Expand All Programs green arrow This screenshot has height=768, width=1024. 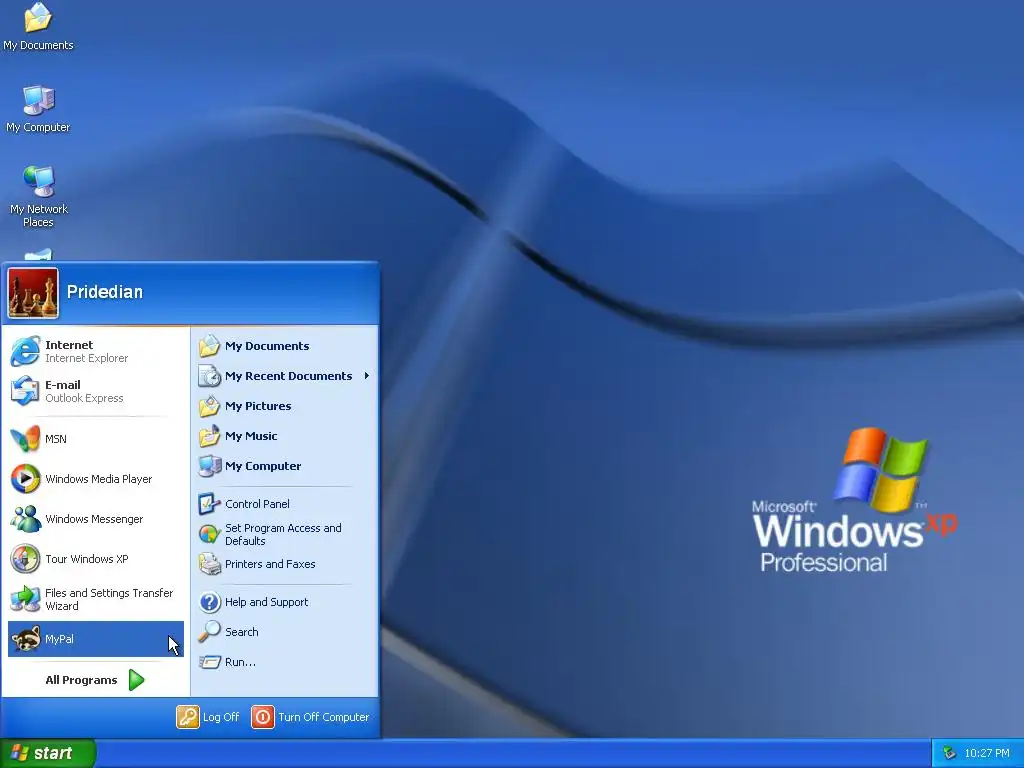coord(136,680)
